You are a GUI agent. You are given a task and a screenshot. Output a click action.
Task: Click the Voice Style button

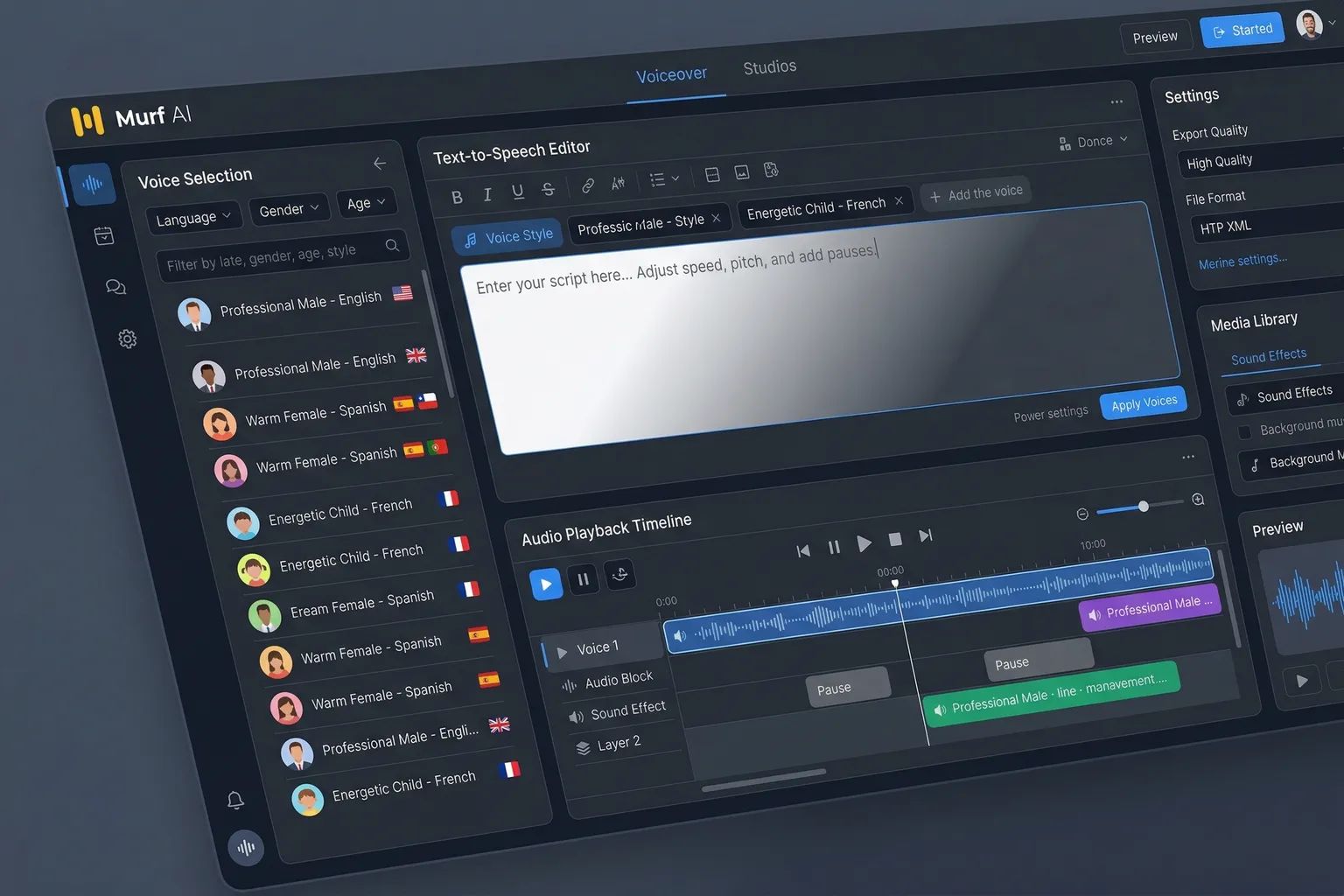(x=508, y=236)
